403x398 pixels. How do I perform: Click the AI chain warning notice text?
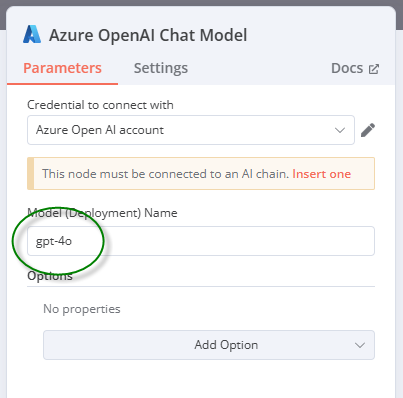coord(165,174)
